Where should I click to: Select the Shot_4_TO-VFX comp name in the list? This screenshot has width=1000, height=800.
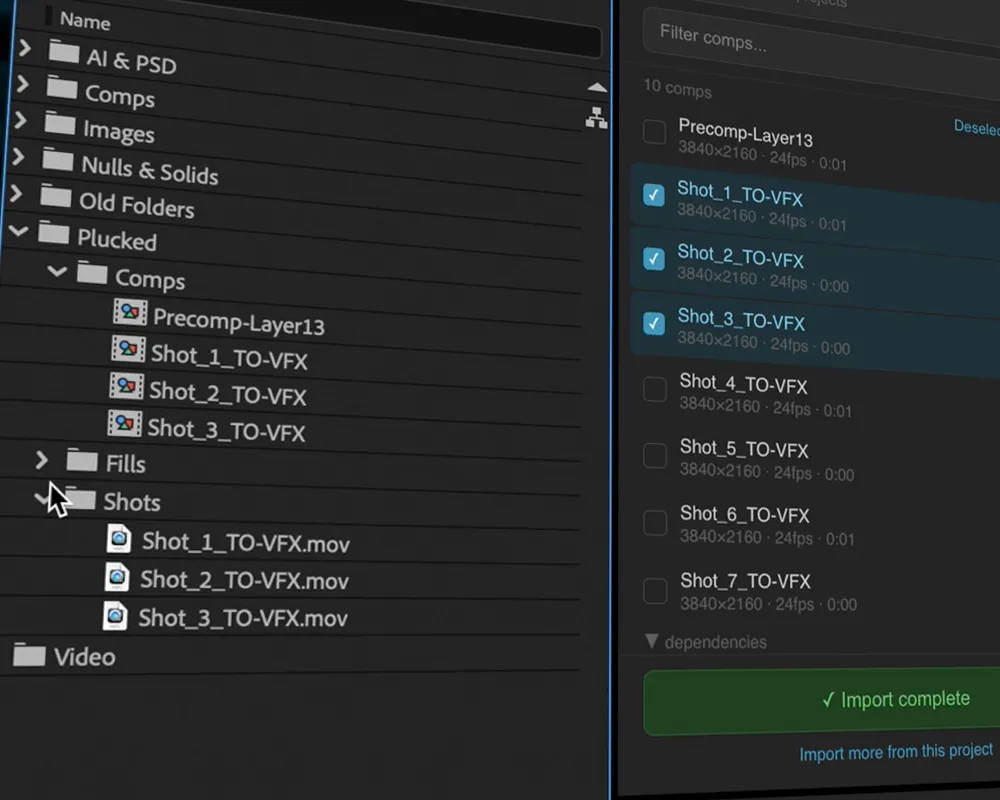coord(743,383)
